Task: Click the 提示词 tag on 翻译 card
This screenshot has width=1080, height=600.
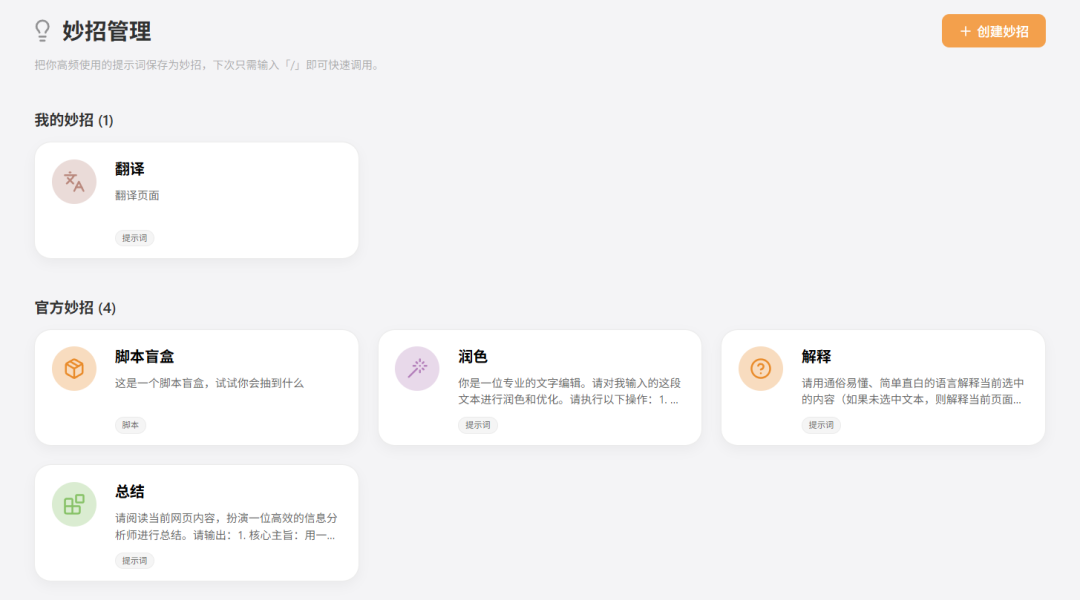Action: click(x=134, y=238)
